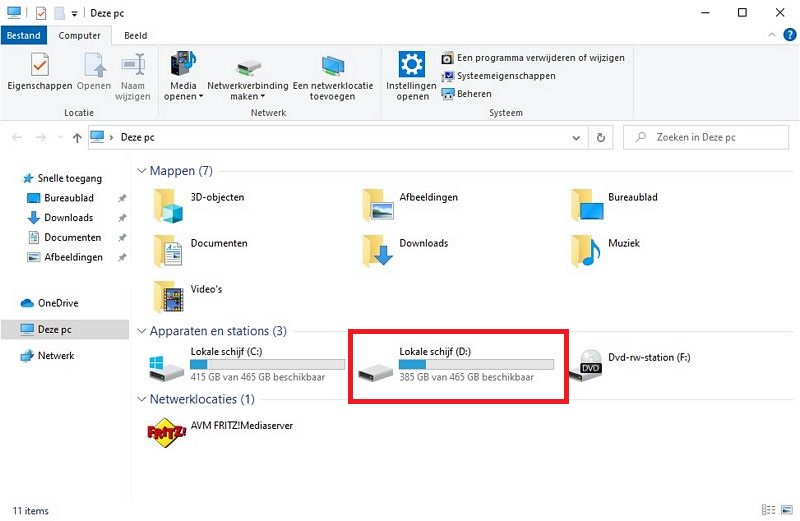Click '385 GB van 465 GB beschikbaar'
This screenshot has width=800, height=521.
point(466,377)
